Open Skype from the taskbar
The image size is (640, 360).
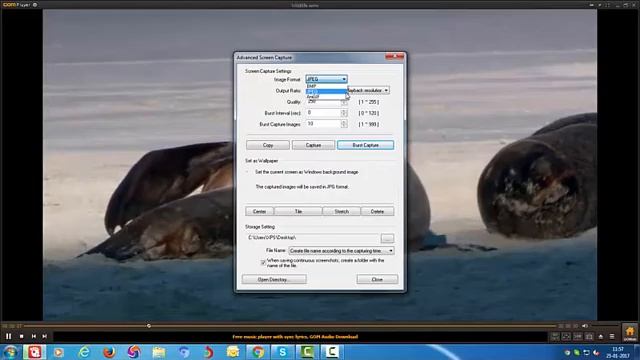pos(282,352)
